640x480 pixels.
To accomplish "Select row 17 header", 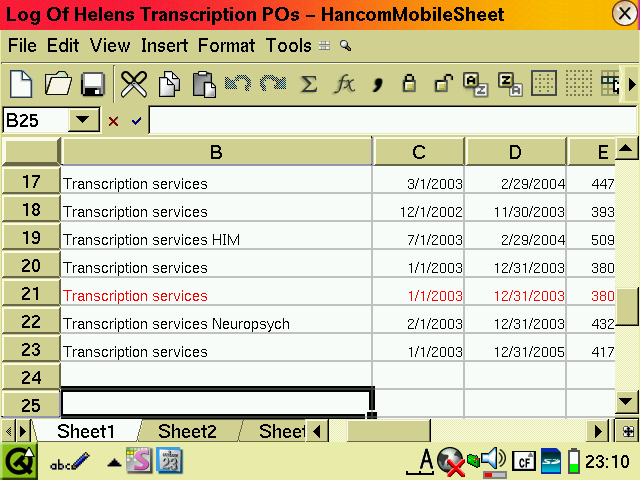I will click(x=31, y=182).
